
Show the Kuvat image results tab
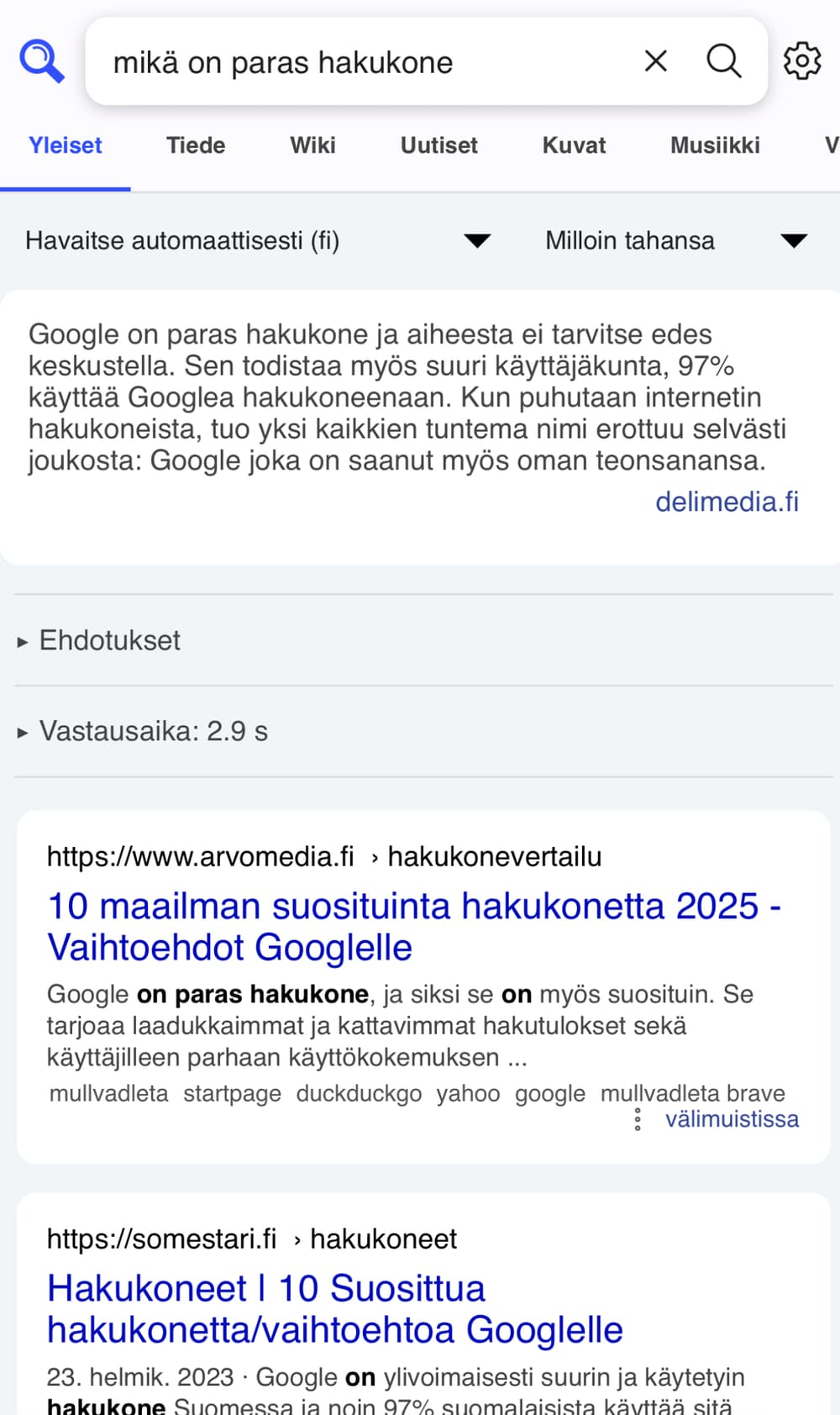[x=574, y=145]
